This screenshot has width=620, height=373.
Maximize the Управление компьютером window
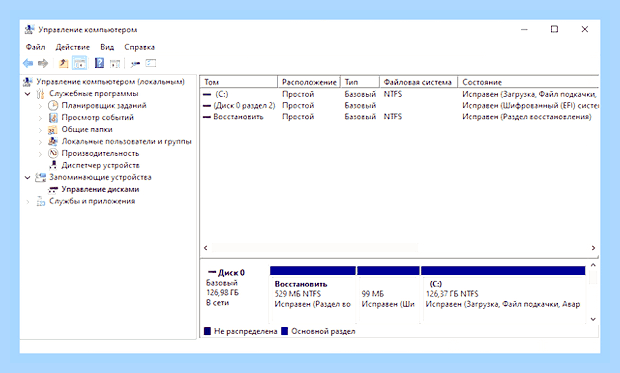click(x=554, y=29)
